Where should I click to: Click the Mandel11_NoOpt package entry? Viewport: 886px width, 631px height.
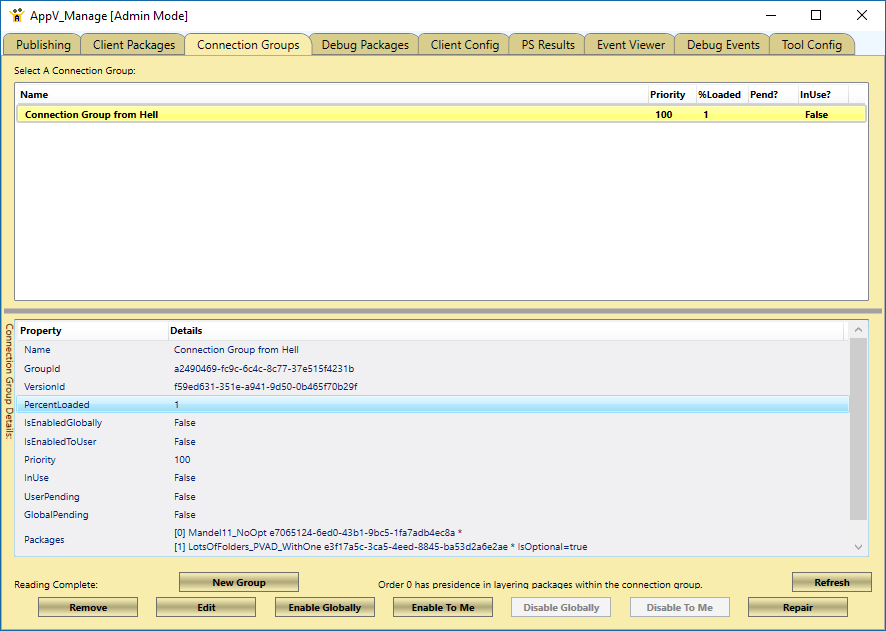[318, 532]
